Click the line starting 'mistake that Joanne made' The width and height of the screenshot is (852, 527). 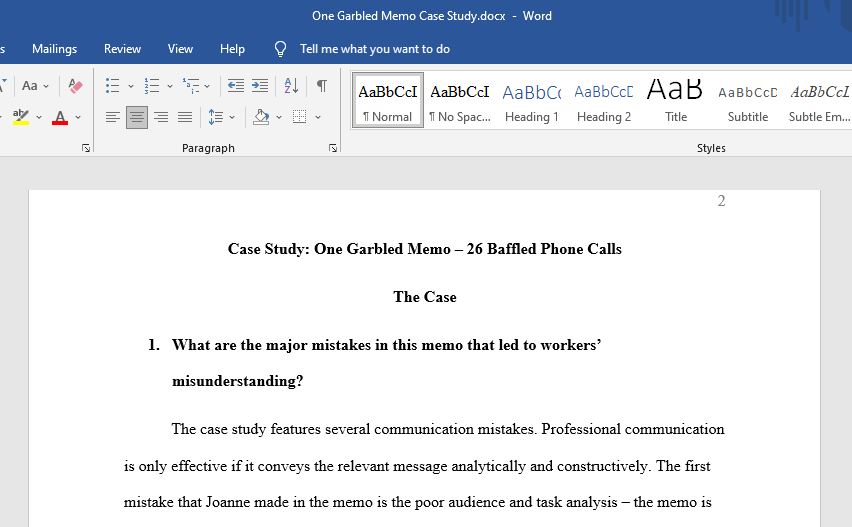click(417, 502)
